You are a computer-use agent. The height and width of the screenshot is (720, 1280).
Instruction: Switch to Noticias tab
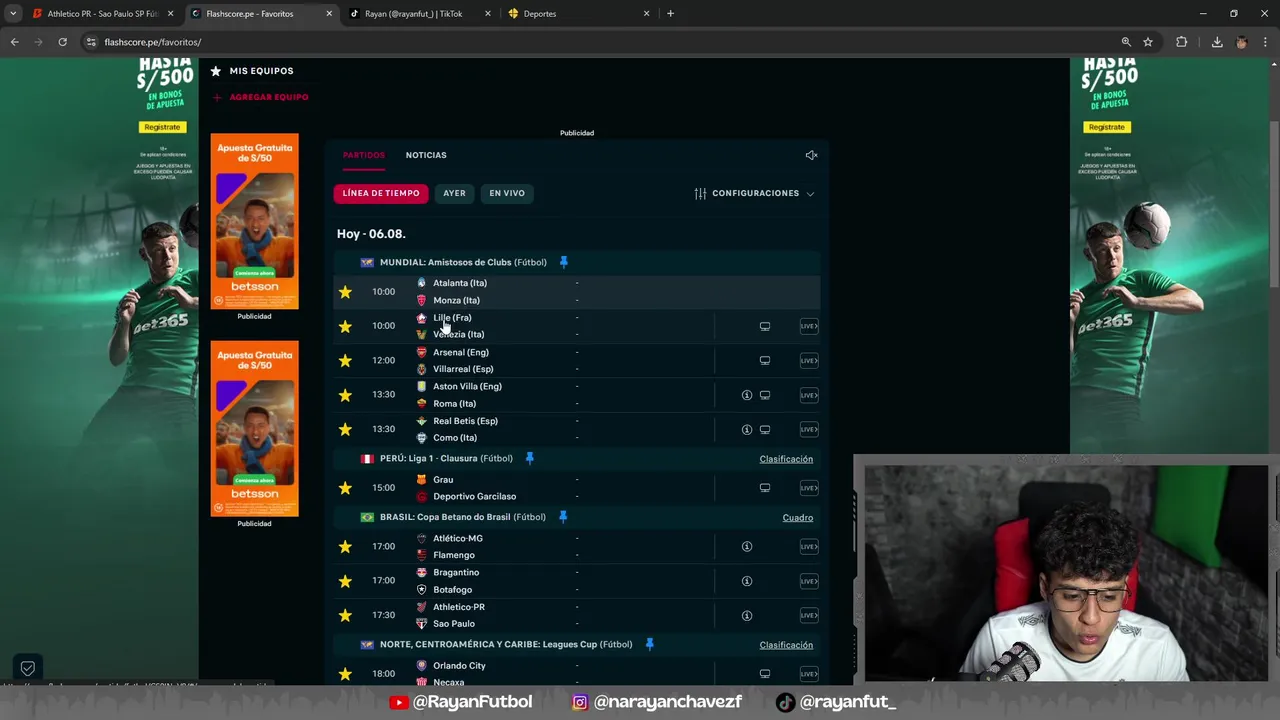[x=426, y=155]
